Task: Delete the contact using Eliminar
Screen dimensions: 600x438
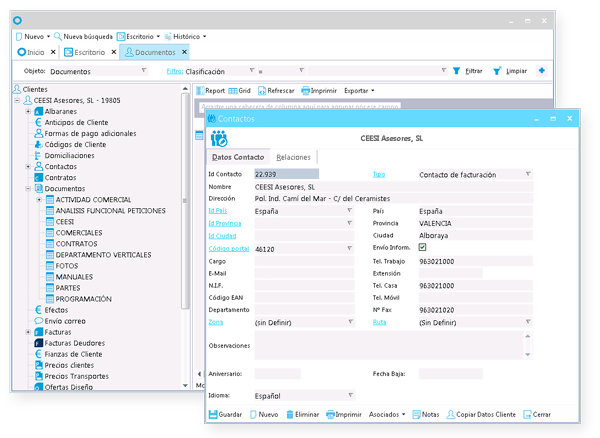Action: coord(303,414)
